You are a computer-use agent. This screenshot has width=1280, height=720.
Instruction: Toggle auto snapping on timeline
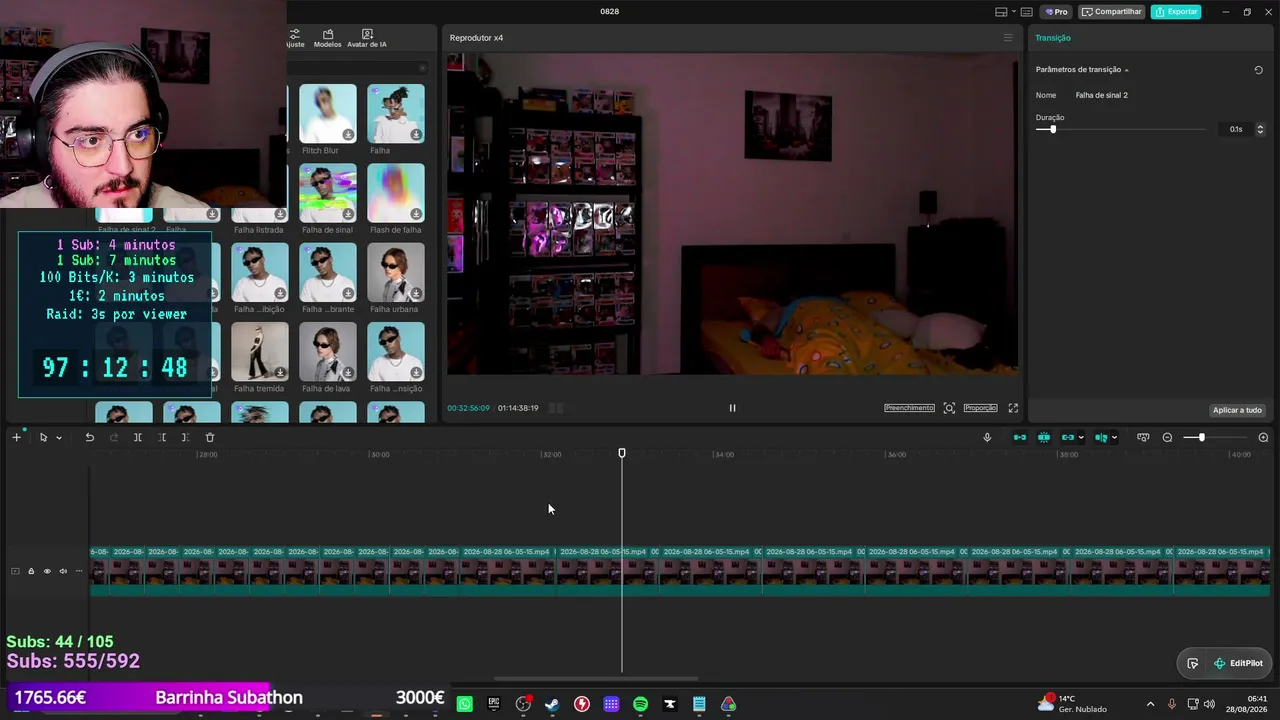[1044, 437]
